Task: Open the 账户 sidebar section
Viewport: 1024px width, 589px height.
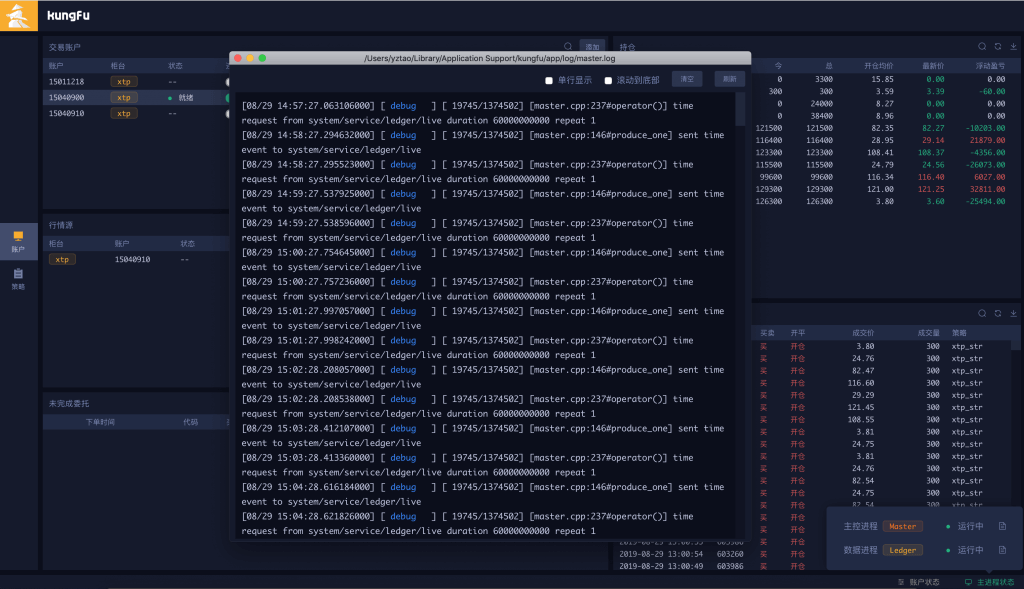Action: (x=18, y=241)
